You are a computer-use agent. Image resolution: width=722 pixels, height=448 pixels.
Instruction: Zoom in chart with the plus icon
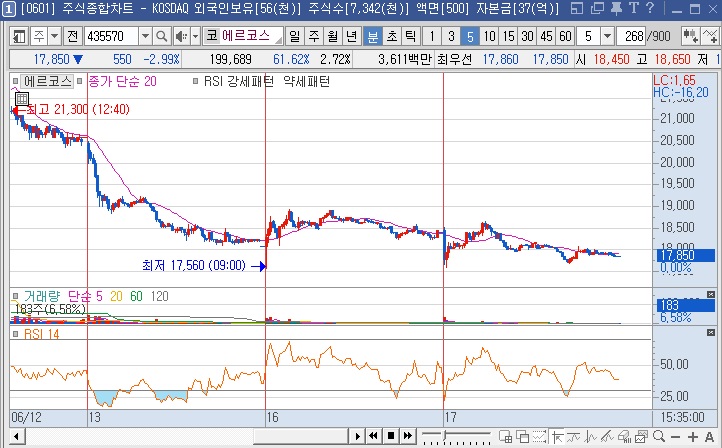tap(693, 436)
